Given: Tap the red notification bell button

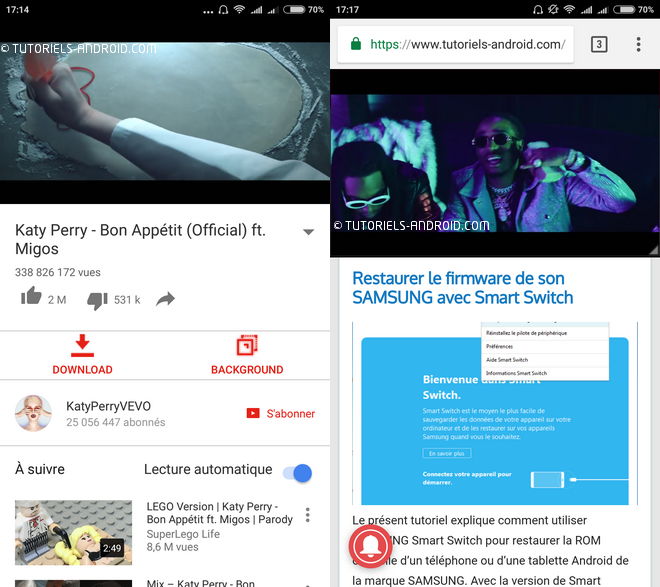Looking at the screenshot, I should pyautogui.click(x=370, y=546).
